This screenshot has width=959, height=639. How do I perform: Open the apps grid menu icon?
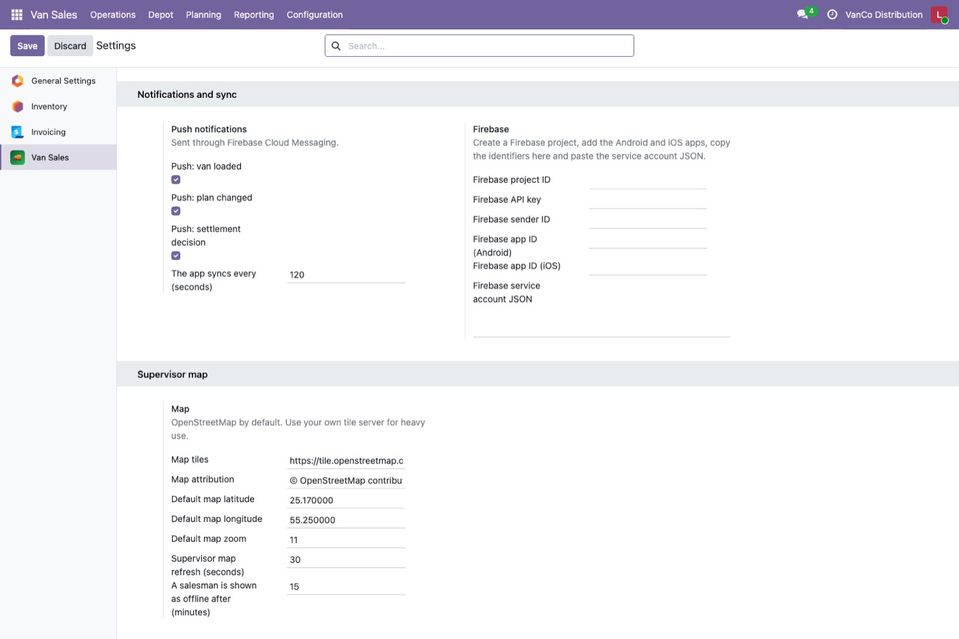tap(17, 14)
